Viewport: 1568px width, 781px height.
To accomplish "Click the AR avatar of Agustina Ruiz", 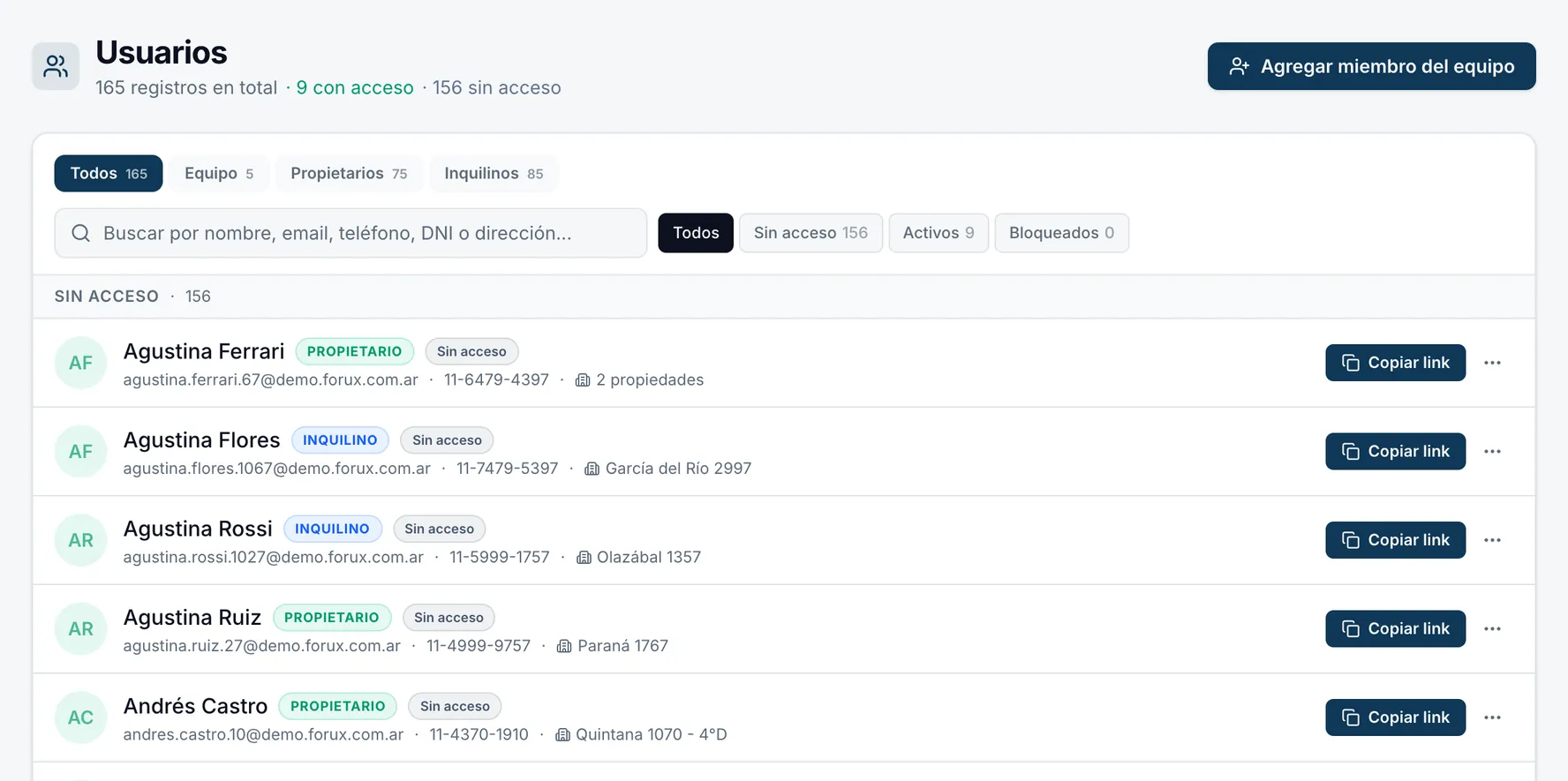I will [x=81, y=628].
